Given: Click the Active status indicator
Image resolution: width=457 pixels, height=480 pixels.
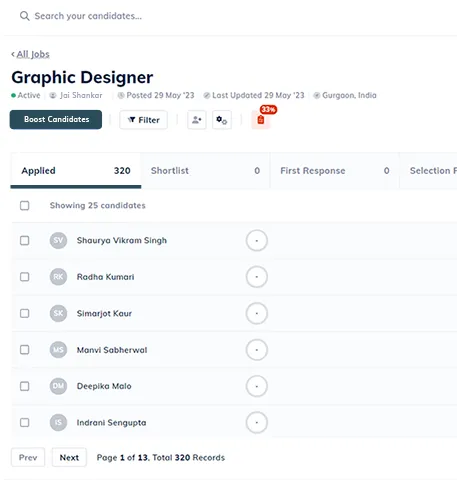Looking at the screenshot, I should click(x=26, y=95).
